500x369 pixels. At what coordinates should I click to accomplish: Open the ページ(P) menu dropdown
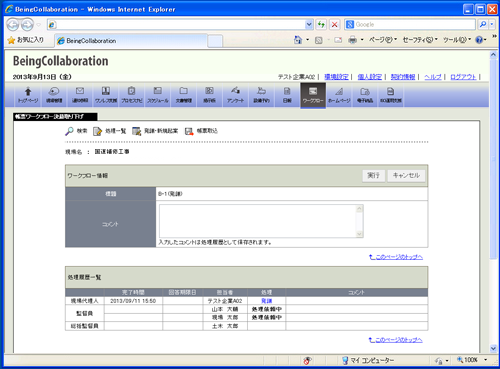click(x=383, y=40)
